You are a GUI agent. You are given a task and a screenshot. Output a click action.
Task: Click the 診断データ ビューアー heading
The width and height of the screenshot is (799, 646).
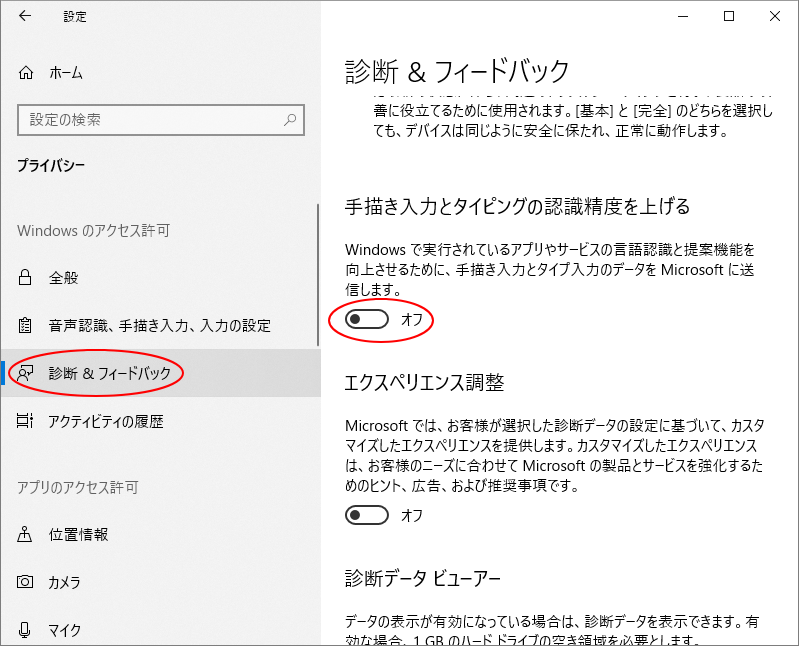(422, 579)
